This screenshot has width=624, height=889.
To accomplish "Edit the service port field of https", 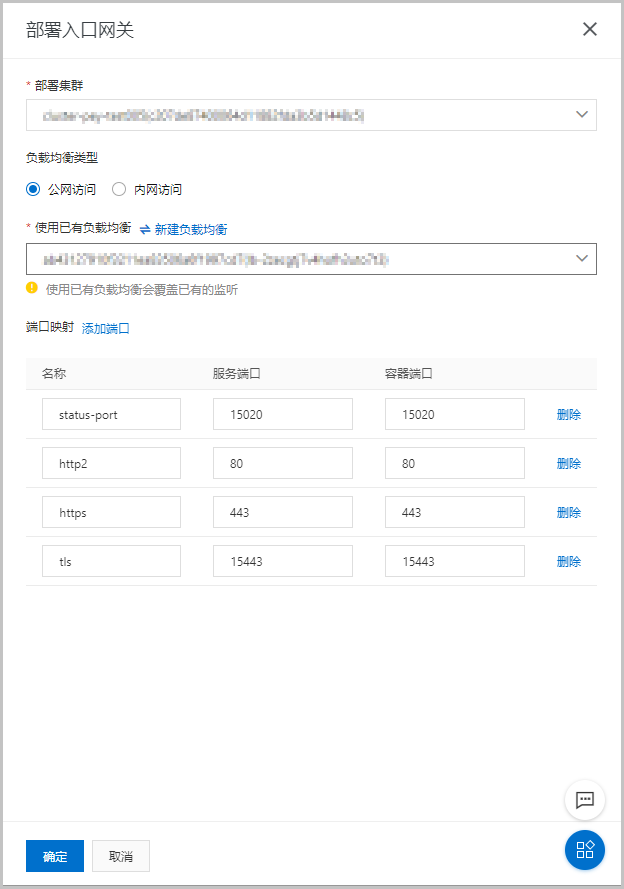I will pos(283,512).
